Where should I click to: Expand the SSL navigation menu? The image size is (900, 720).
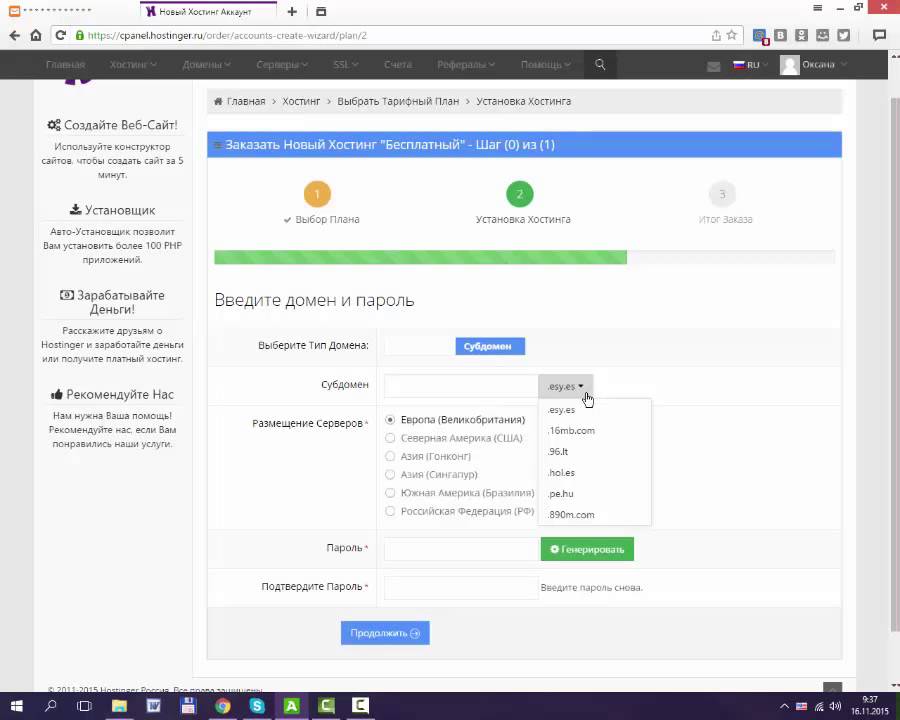pyautogui.click(x=346, y=64)
